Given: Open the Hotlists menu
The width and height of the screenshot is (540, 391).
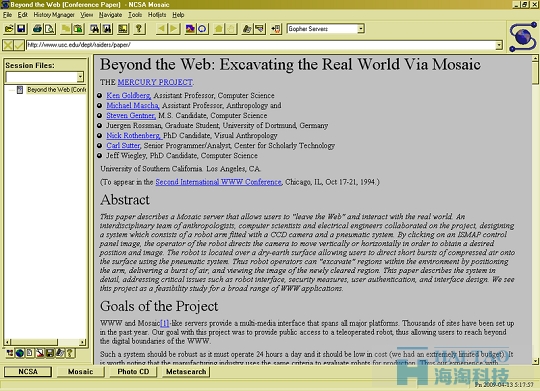Looking at the screenshot, I should [157, 15].
